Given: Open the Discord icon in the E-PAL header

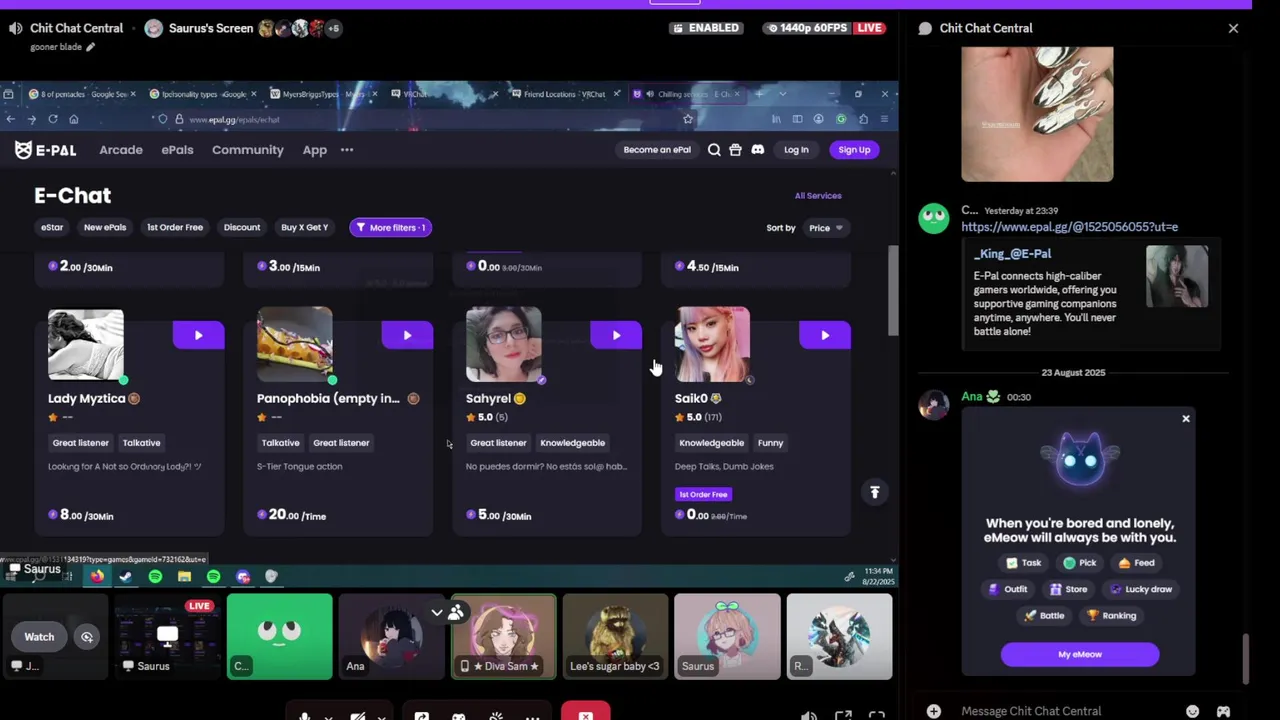Looking at the screenshot, I should coord(757,150).
